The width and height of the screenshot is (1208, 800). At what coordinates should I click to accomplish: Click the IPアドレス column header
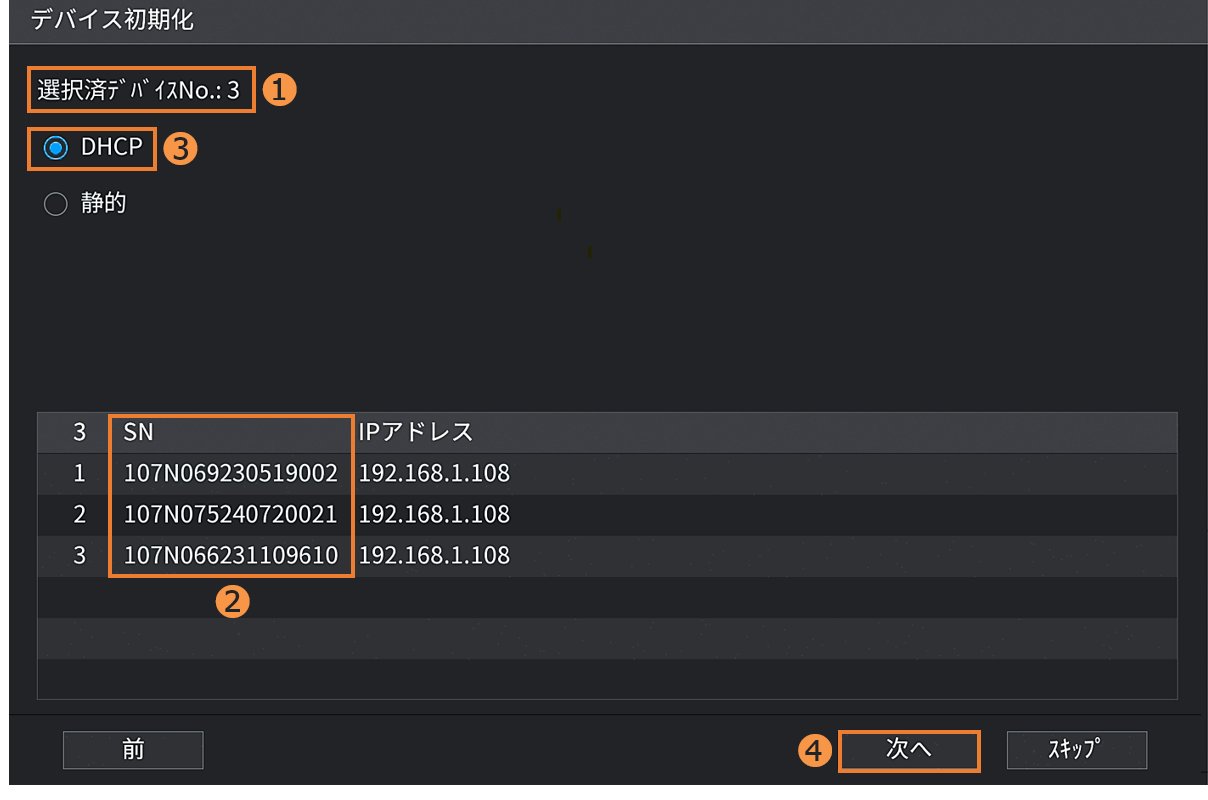click(x=416, y=432)
